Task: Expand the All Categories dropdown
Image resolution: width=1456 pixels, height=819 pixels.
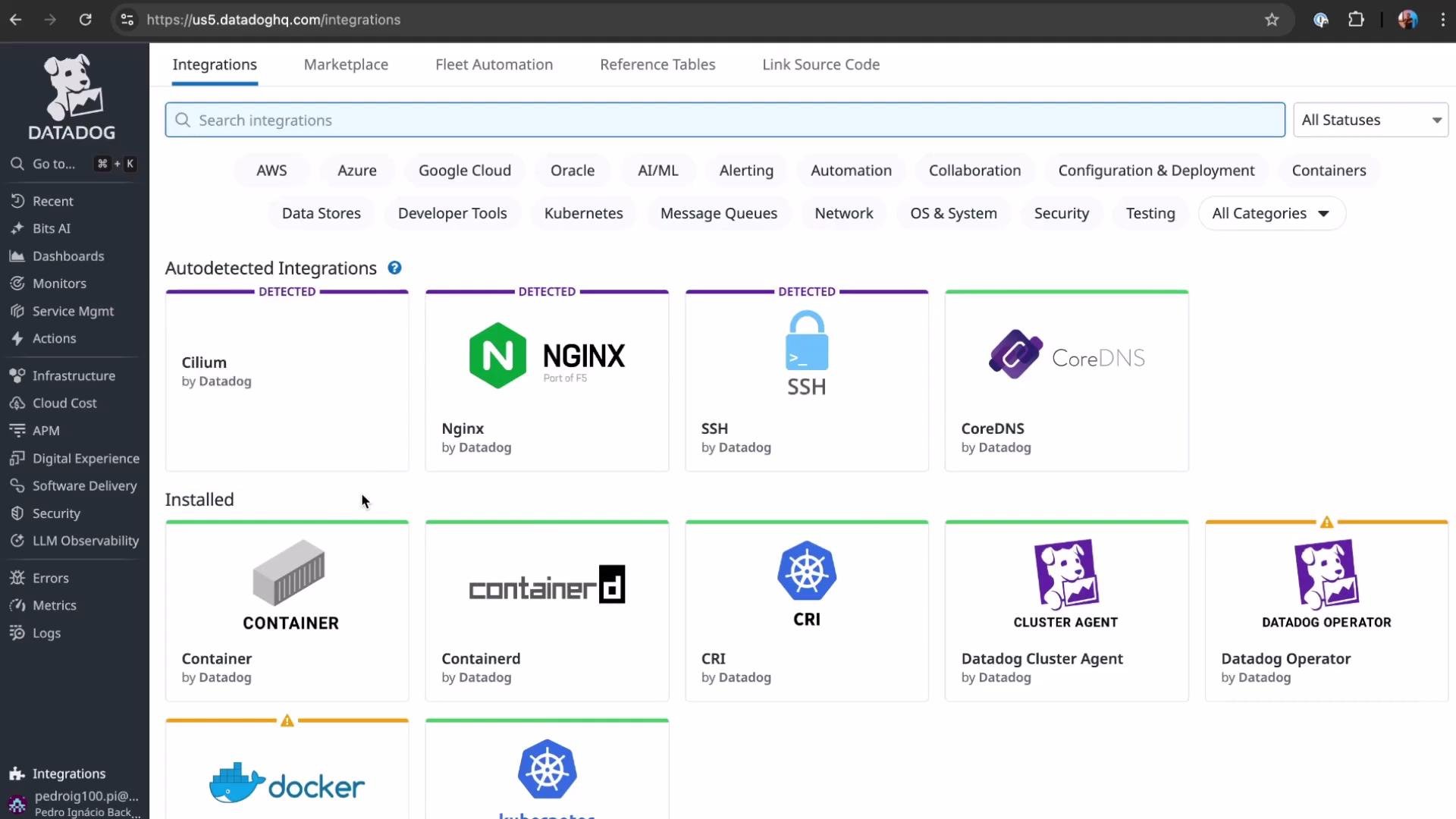Action: click(1272, 213)
